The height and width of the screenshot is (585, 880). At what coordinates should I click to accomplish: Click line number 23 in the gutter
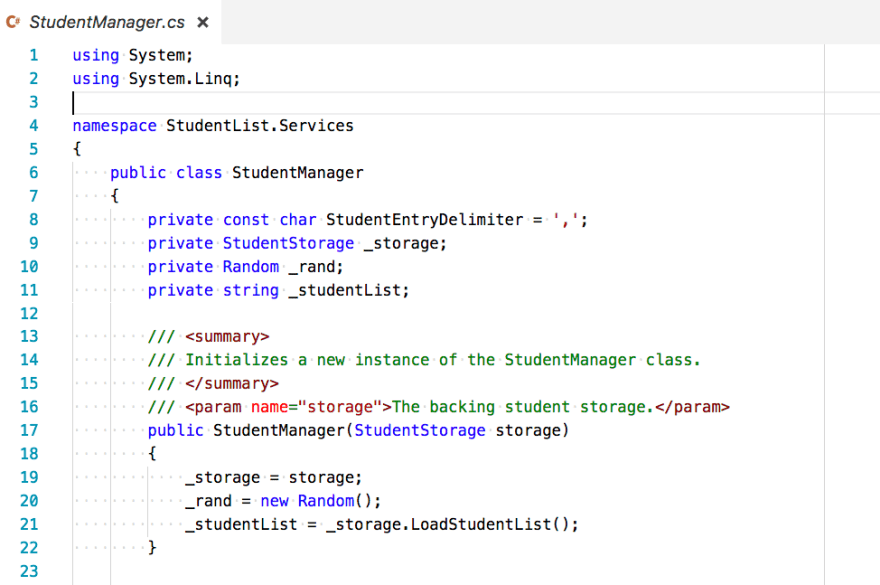click(x=29, y=571)
